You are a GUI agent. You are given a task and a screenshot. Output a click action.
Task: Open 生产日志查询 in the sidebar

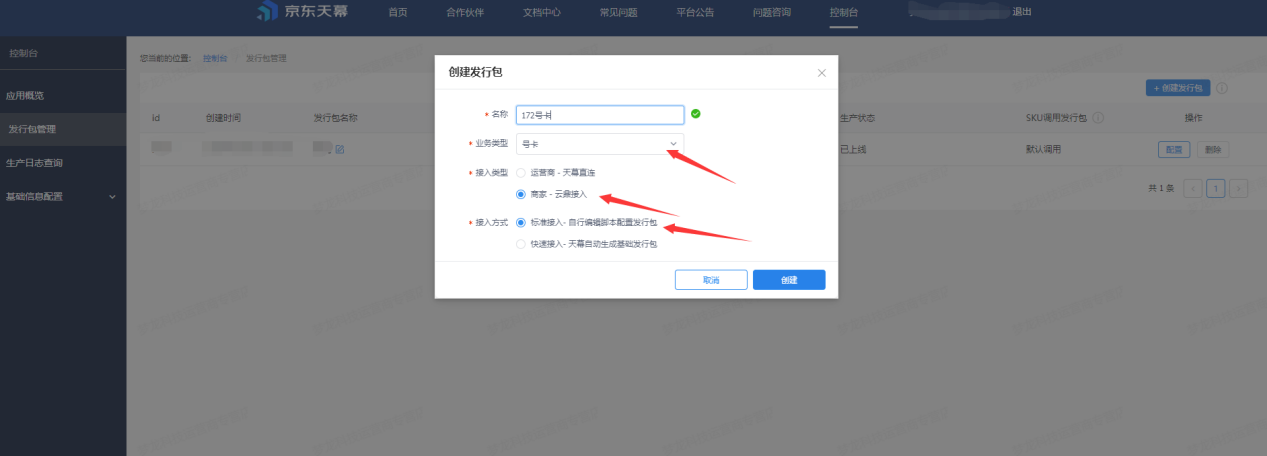pos(35,162)
